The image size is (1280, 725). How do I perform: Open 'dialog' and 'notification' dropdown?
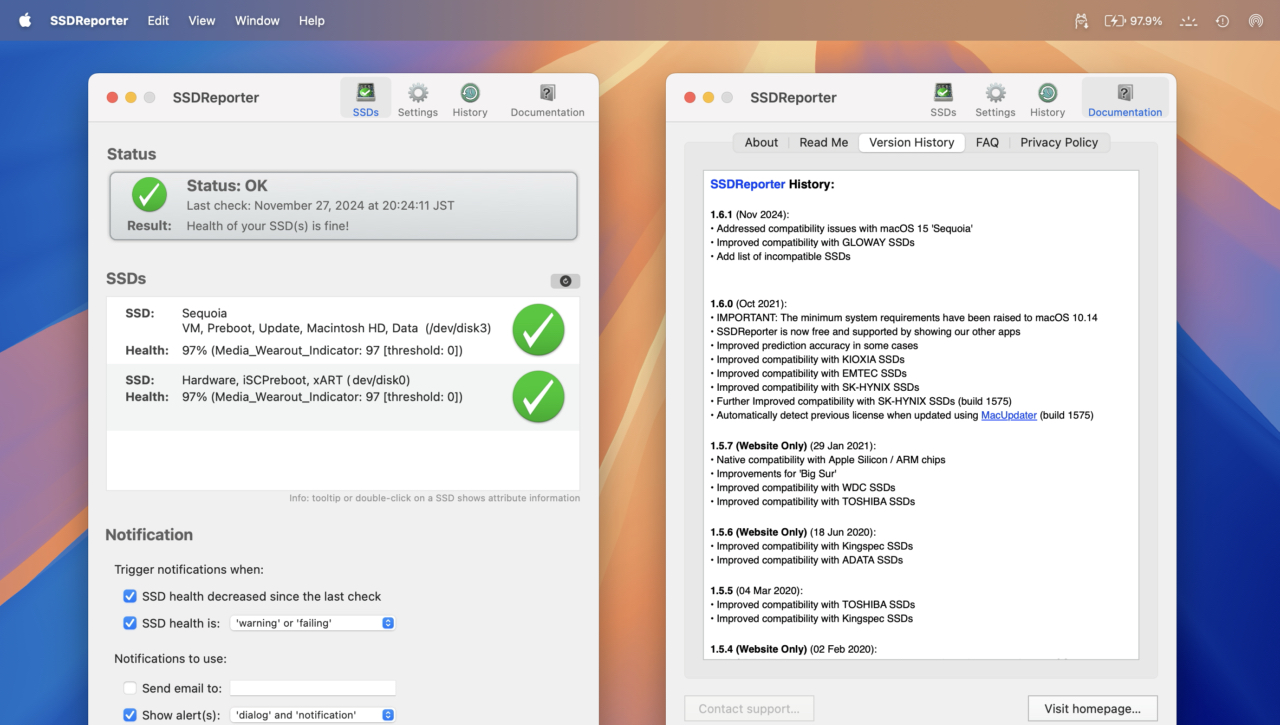coord(312,715)
